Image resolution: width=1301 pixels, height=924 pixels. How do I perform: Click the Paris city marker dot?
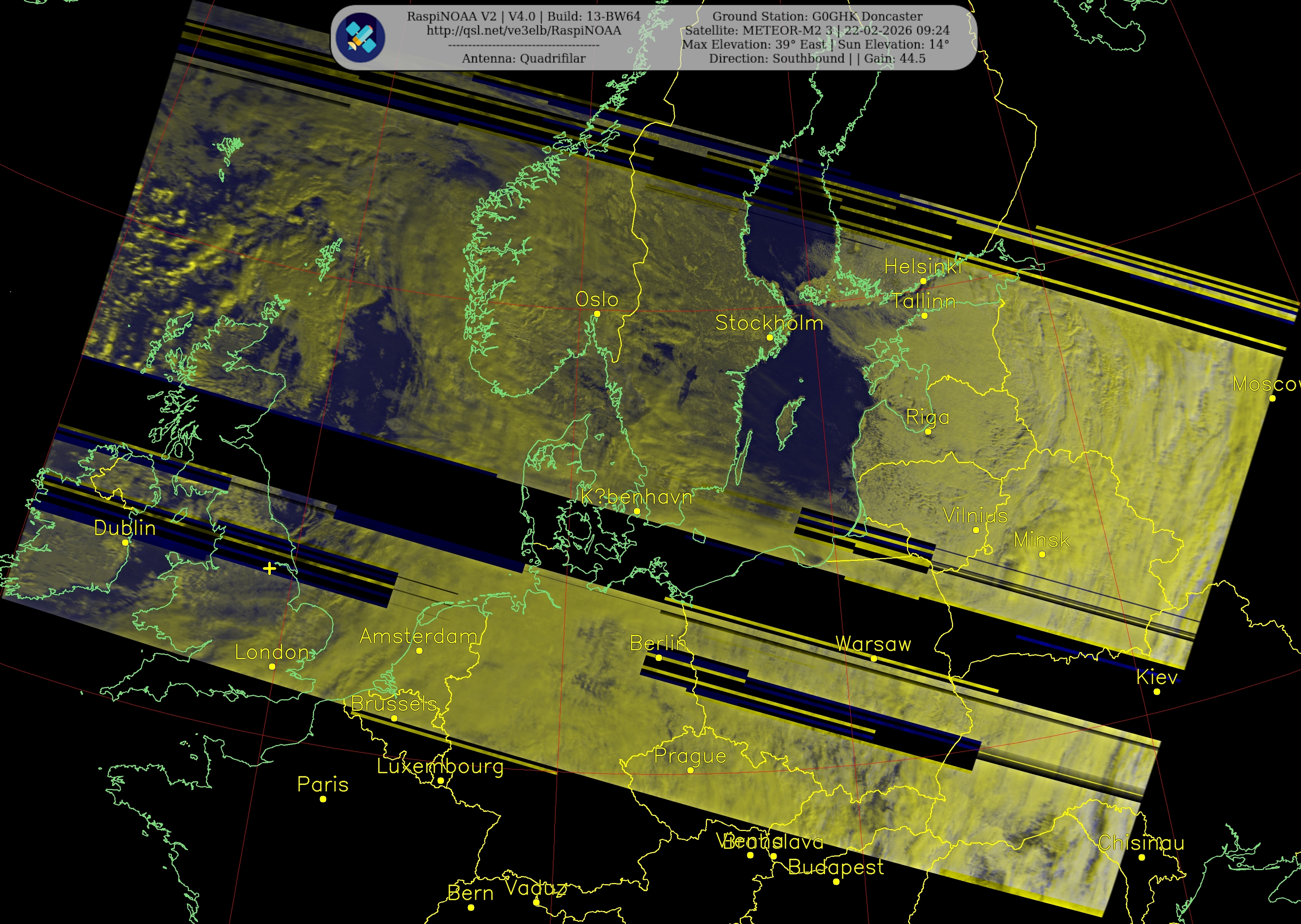coord(323,799)
